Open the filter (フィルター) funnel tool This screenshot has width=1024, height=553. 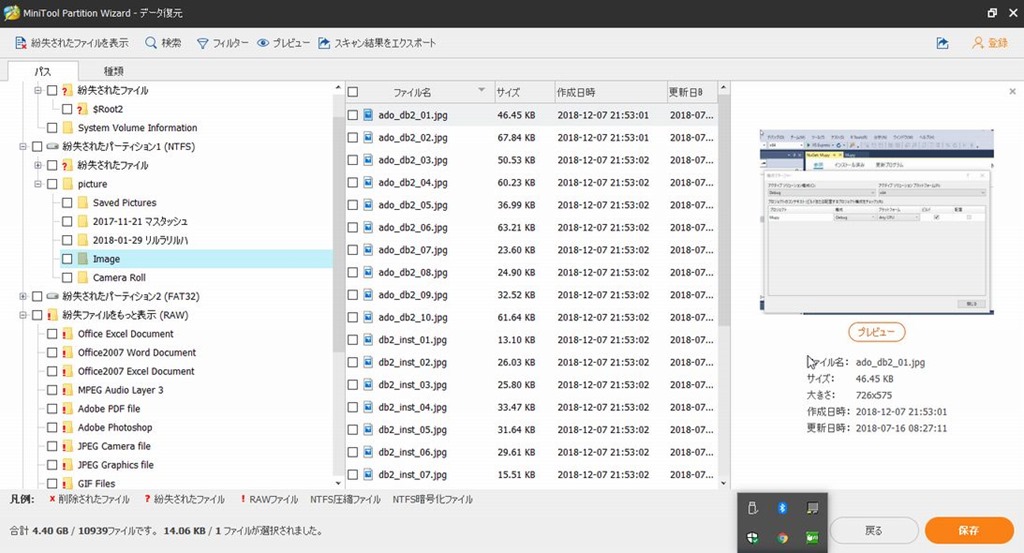coord(202,43)
